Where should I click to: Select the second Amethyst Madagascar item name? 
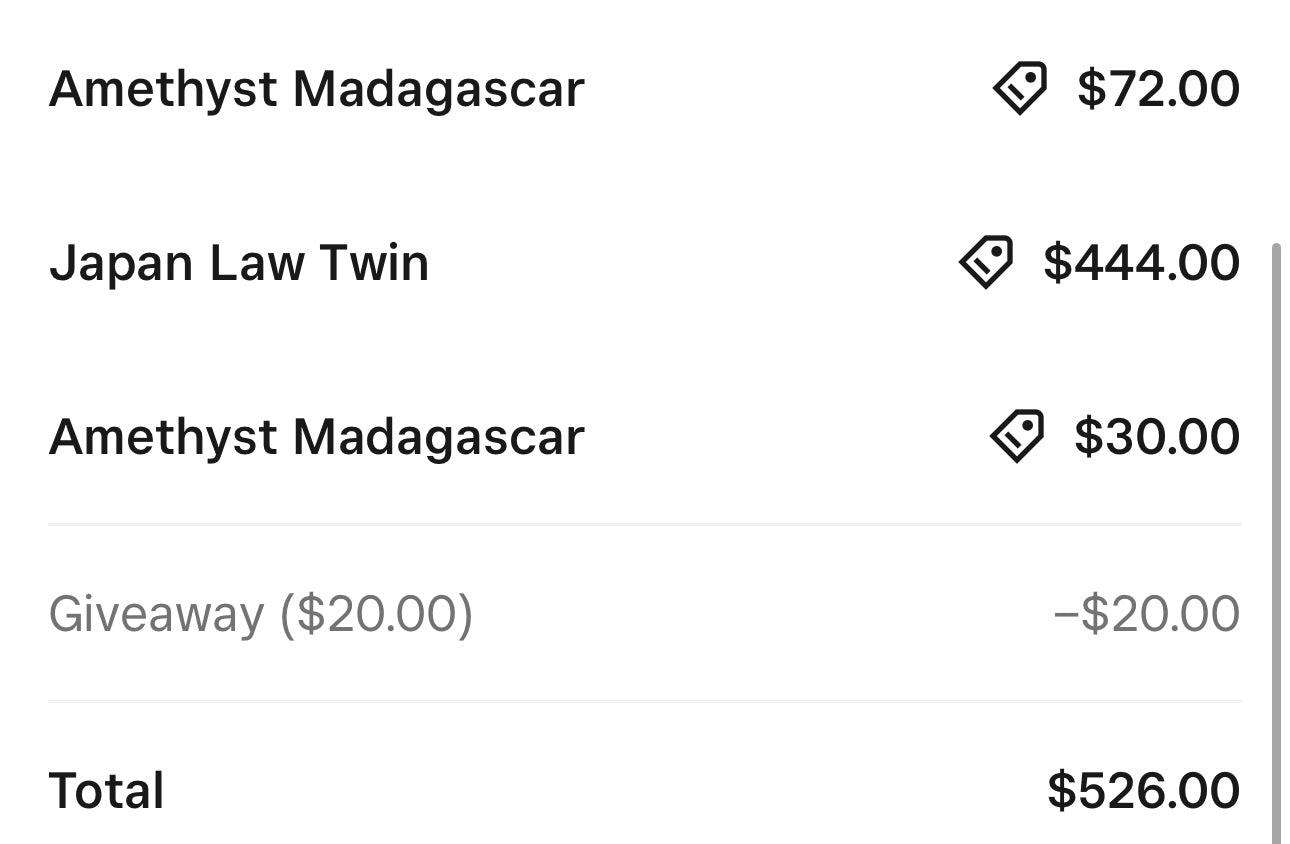[x=316, y=437]
